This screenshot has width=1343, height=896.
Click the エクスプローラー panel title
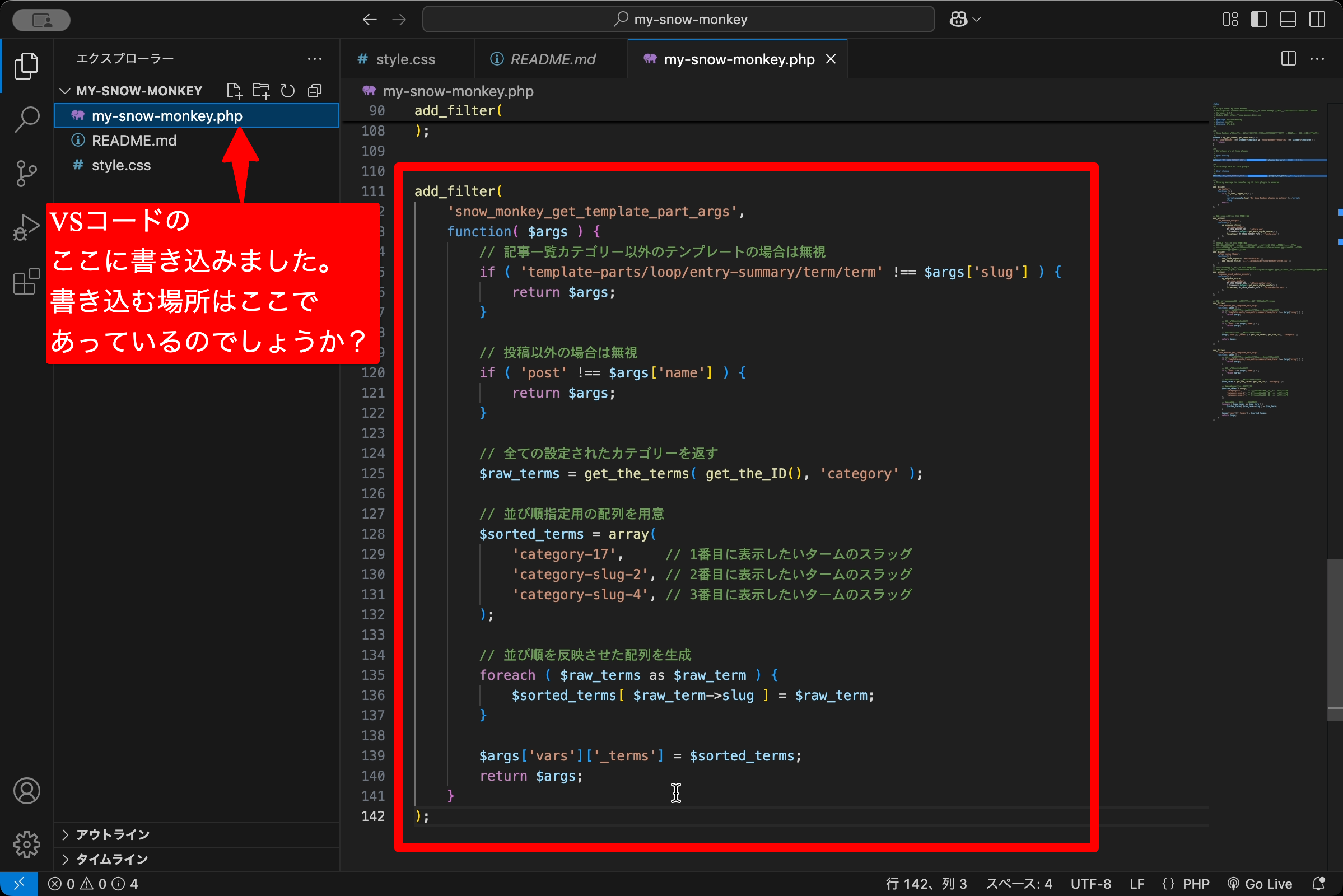coord(124,58)
